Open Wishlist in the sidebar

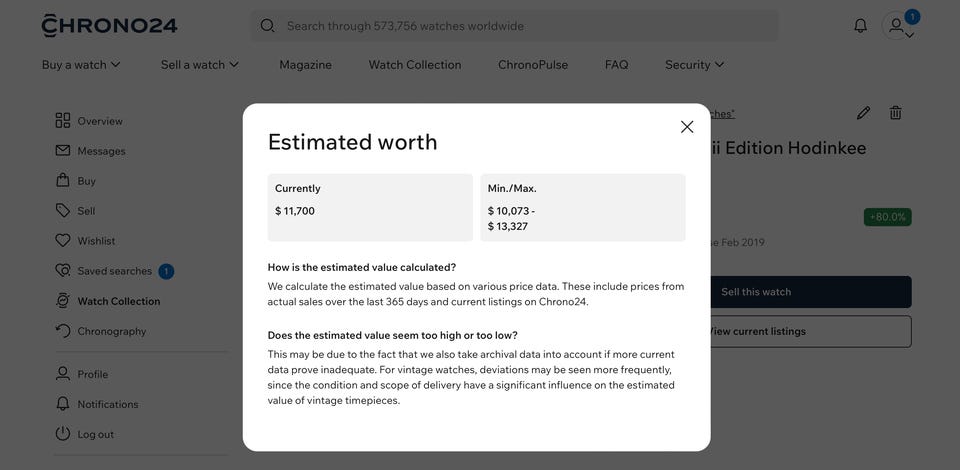tap(96, 241)
